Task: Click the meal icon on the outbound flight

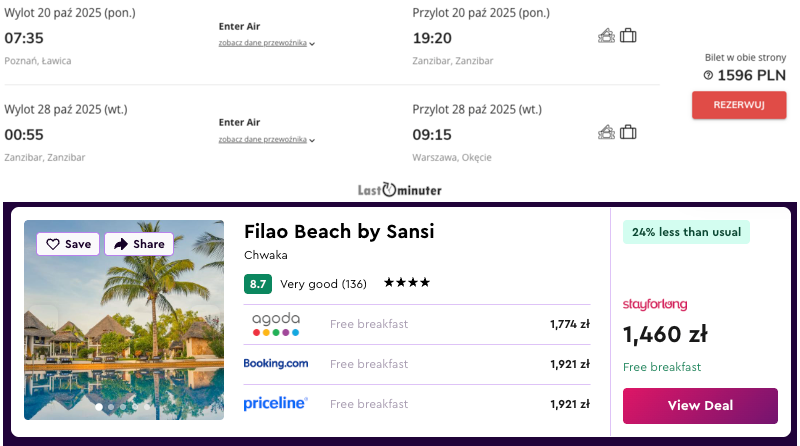Action: (607, 36)
